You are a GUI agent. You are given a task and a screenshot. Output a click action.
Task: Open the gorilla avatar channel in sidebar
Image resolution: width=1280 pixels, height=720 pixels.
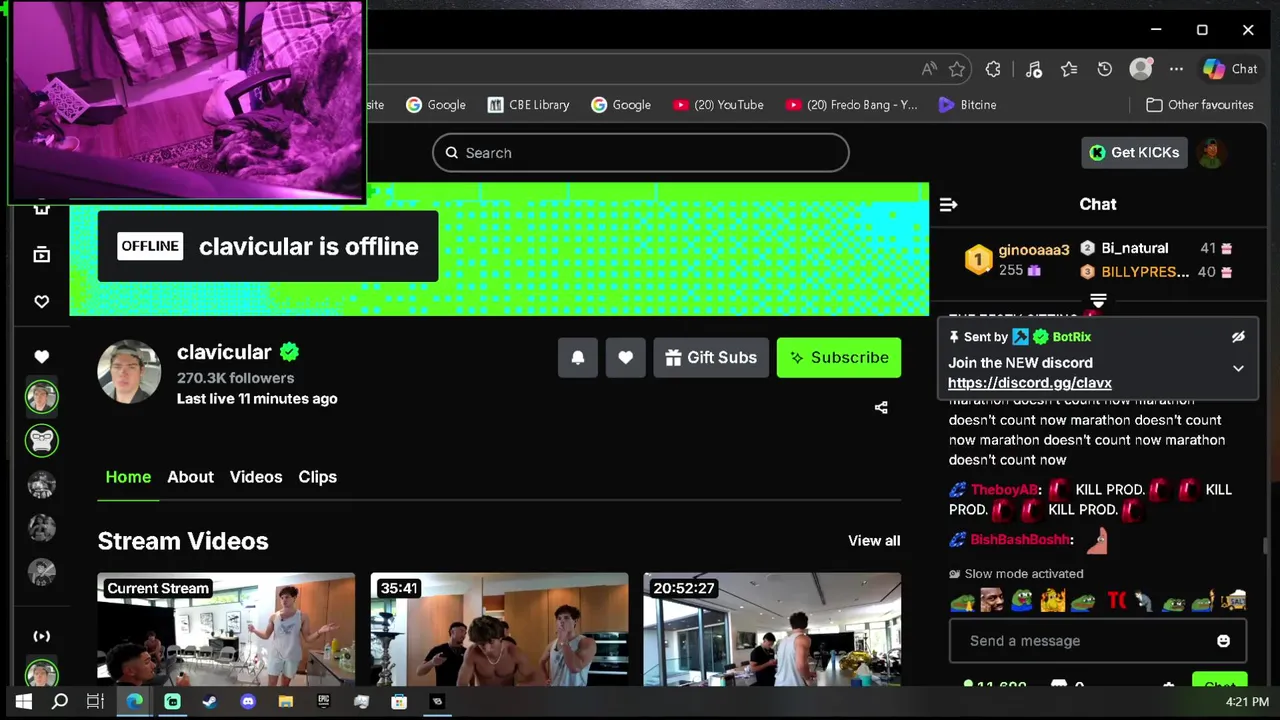pyautogui.click(x=41, y=440)
